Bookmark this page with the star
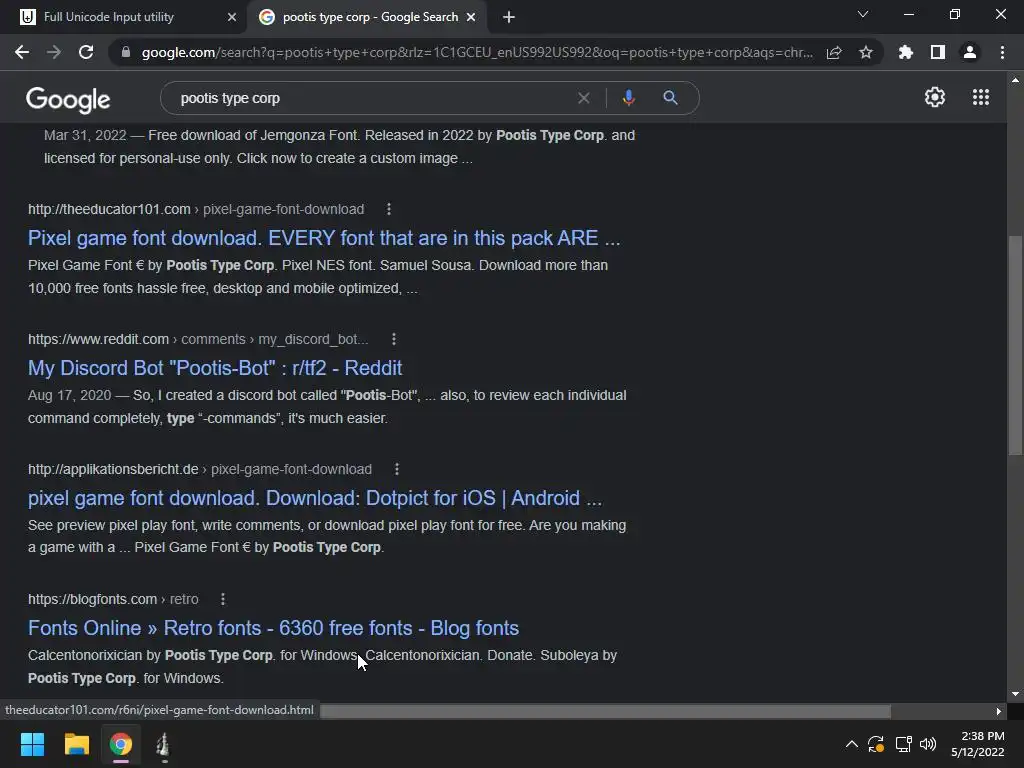 point(866,52)
